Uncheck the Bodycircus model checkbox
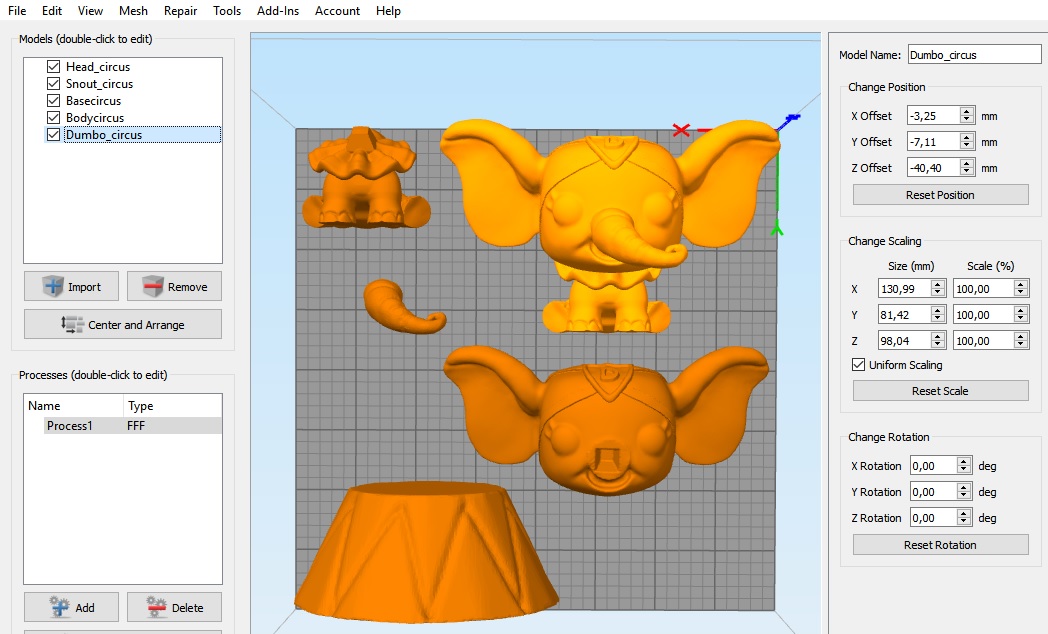The height and width of the screenshot is (634, 1048). coord(53,118)
